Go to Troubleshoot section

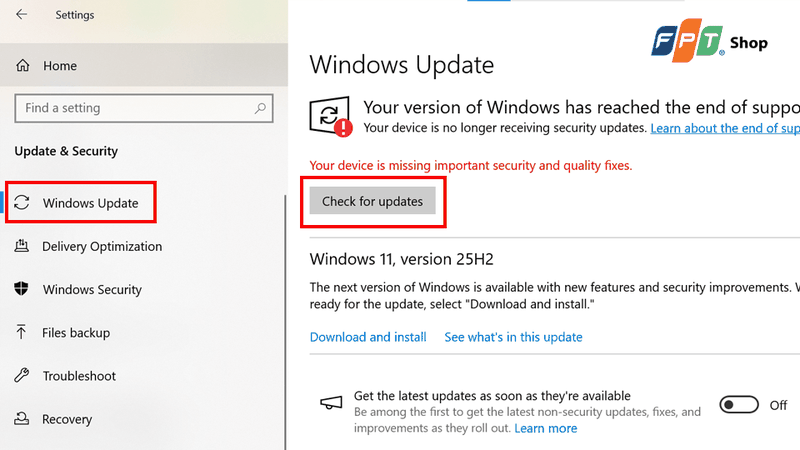pyautogui.click(x=79, y=376)
